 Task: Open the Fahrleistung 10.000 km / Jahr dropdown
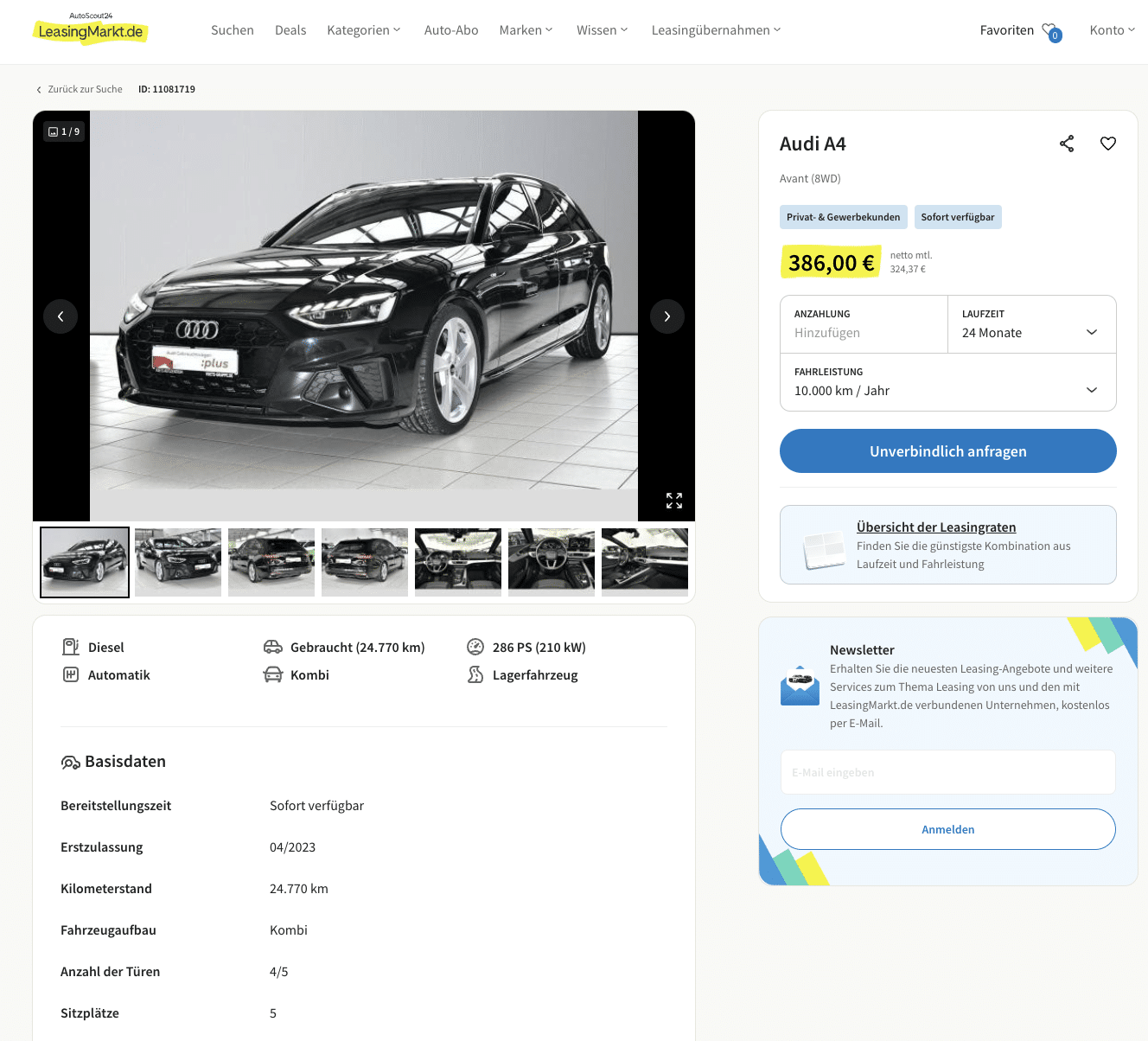click(x=948, y=382)
